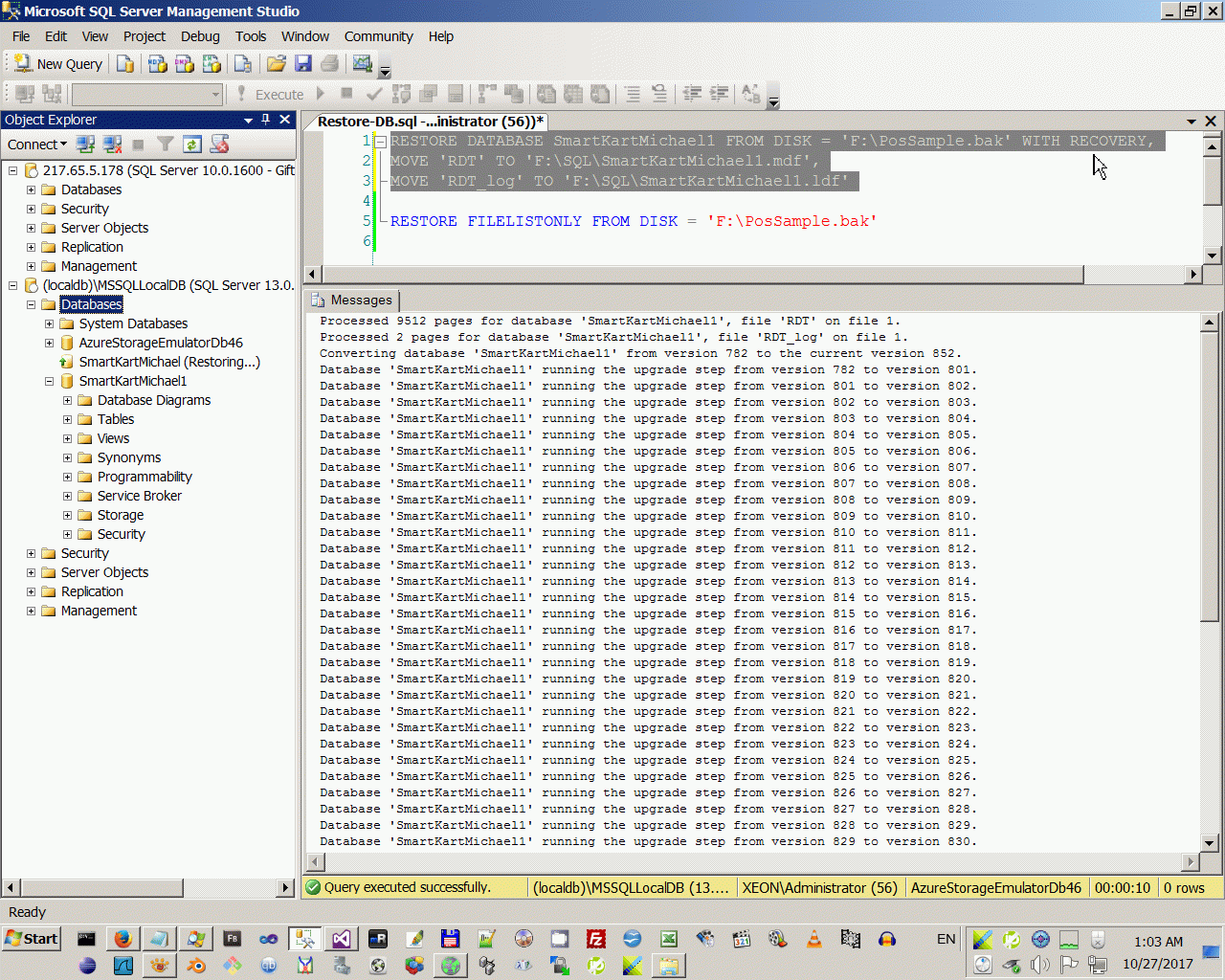Viewport: 1225px width, 980px height.
Task: Click the Execute button
Action: point(270,94)
